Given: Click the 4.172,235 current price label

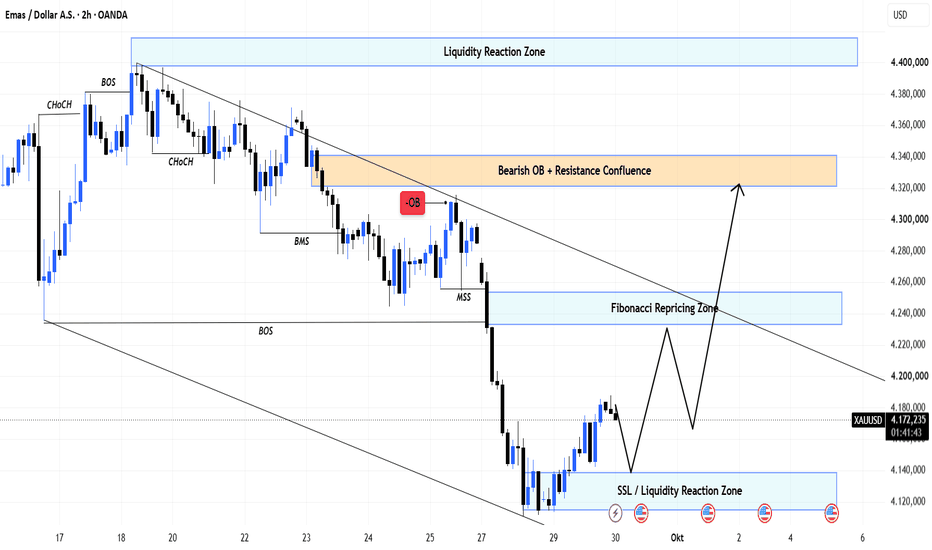Looking at the screenshot, I should tap(908, 420).
